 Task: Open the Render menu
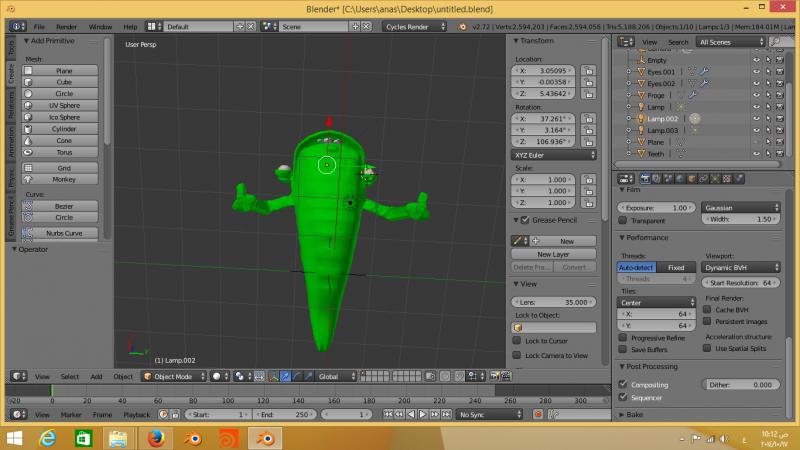click(x=66, y=26)
